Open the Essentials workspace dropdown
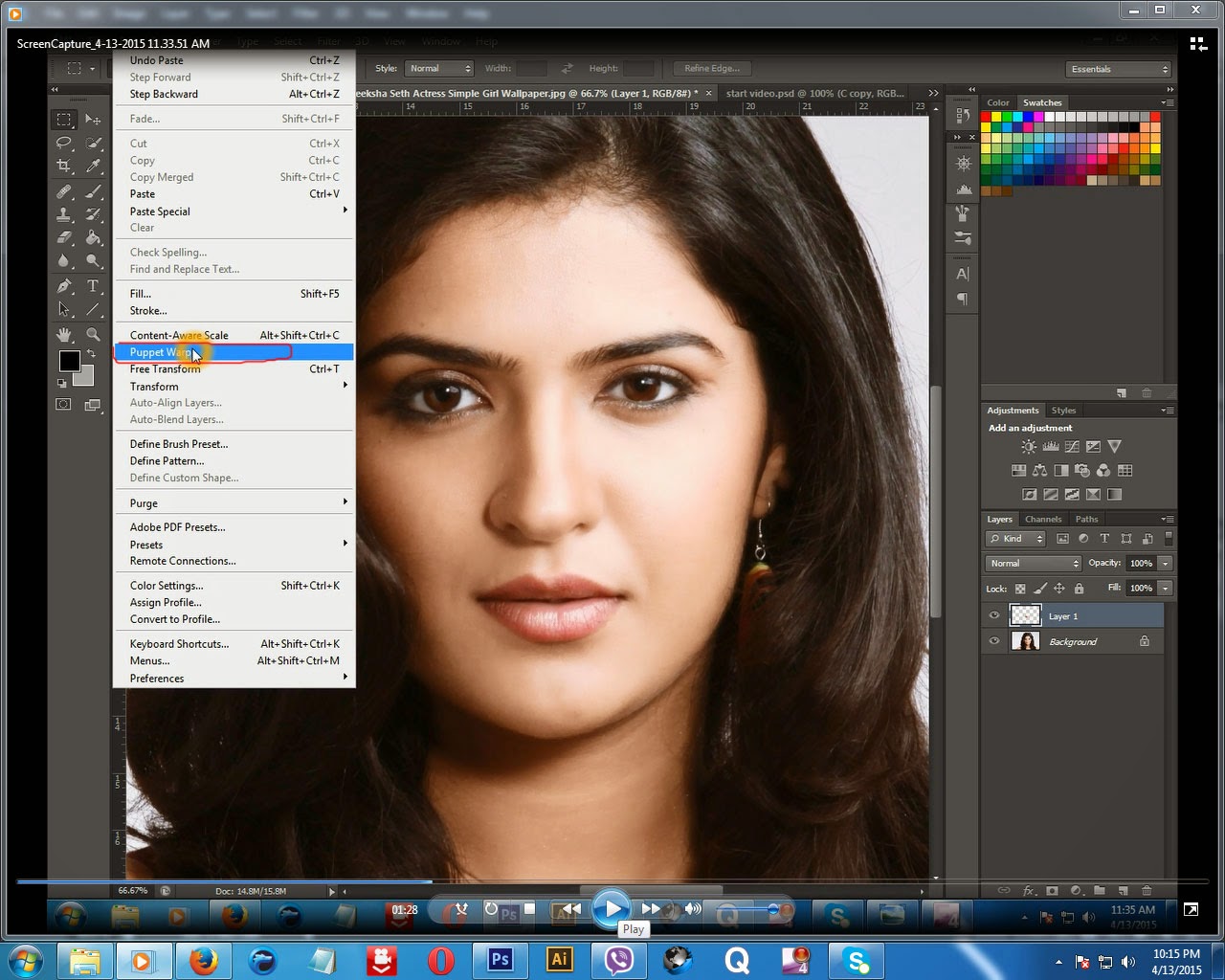Image resolution: width=1225 pixels, height=980 pixels. [1118, 69]
